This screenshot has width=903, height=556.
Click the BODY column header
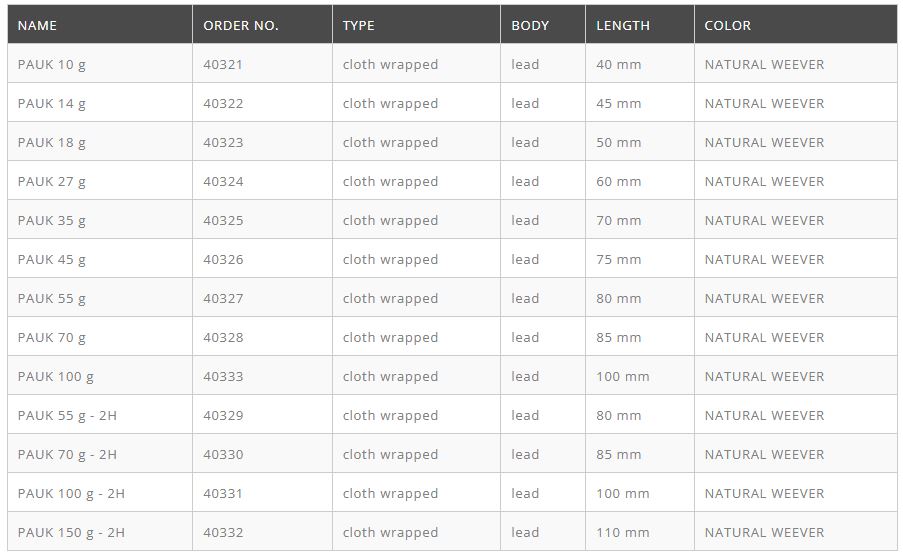(530, 25)
